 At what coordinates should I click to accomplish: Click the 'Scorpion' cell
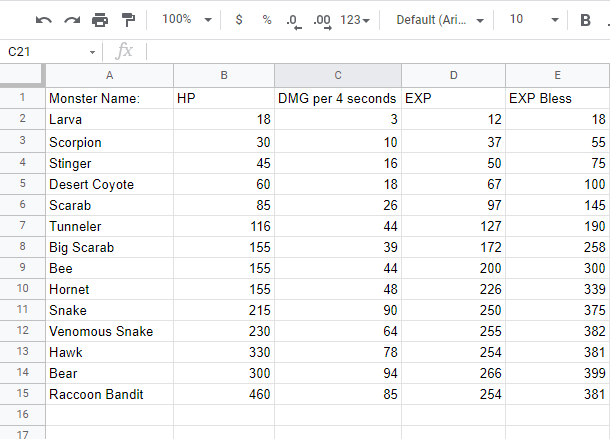click(110, 141)
